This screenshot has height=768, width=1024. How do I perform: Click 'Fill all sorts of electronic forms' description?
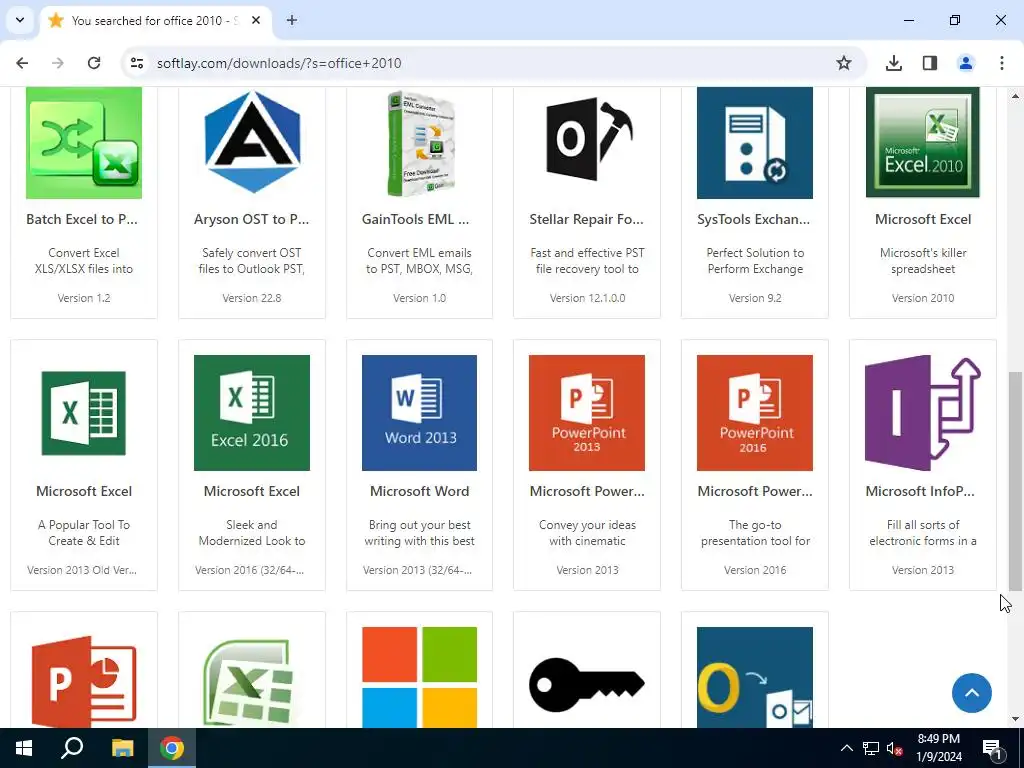point(923,533)
